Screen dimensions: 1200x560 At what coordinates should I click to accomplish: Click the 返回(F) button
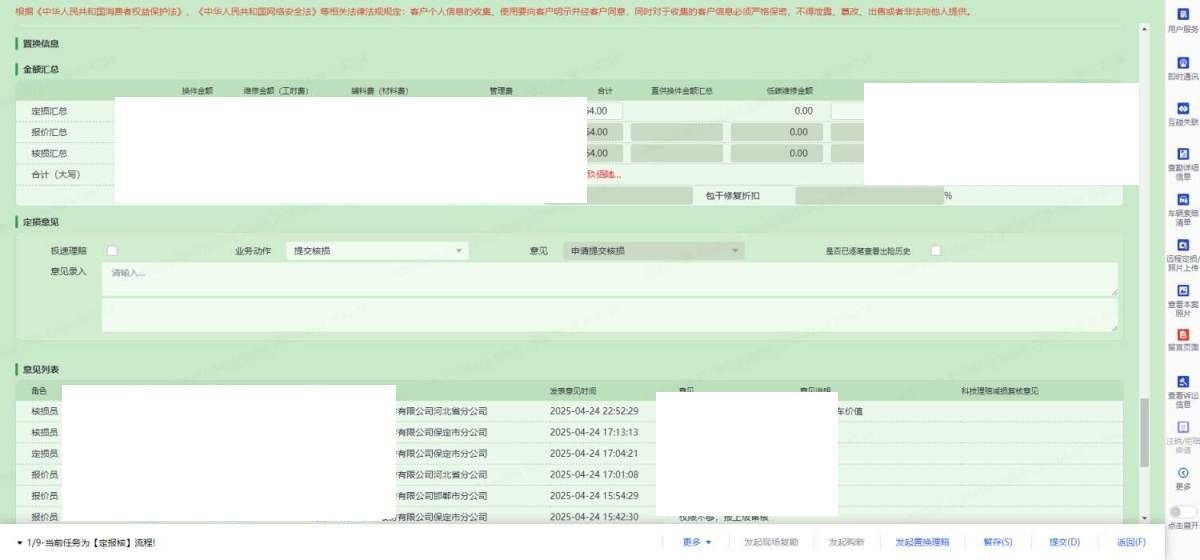(1130, 542)
